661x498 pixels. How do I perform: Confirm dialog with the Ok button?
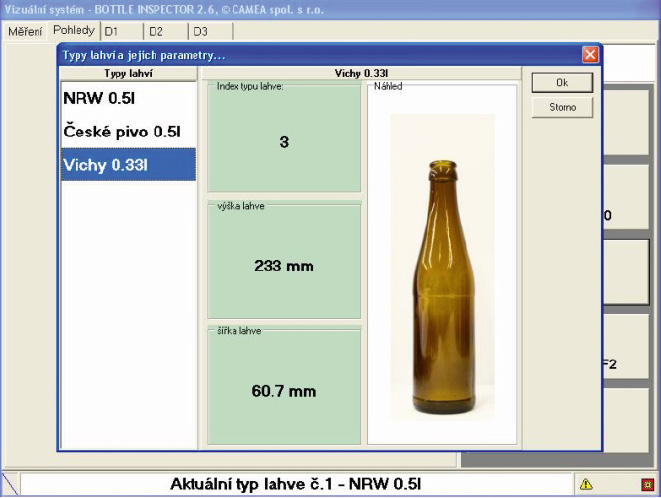point(562,83)
